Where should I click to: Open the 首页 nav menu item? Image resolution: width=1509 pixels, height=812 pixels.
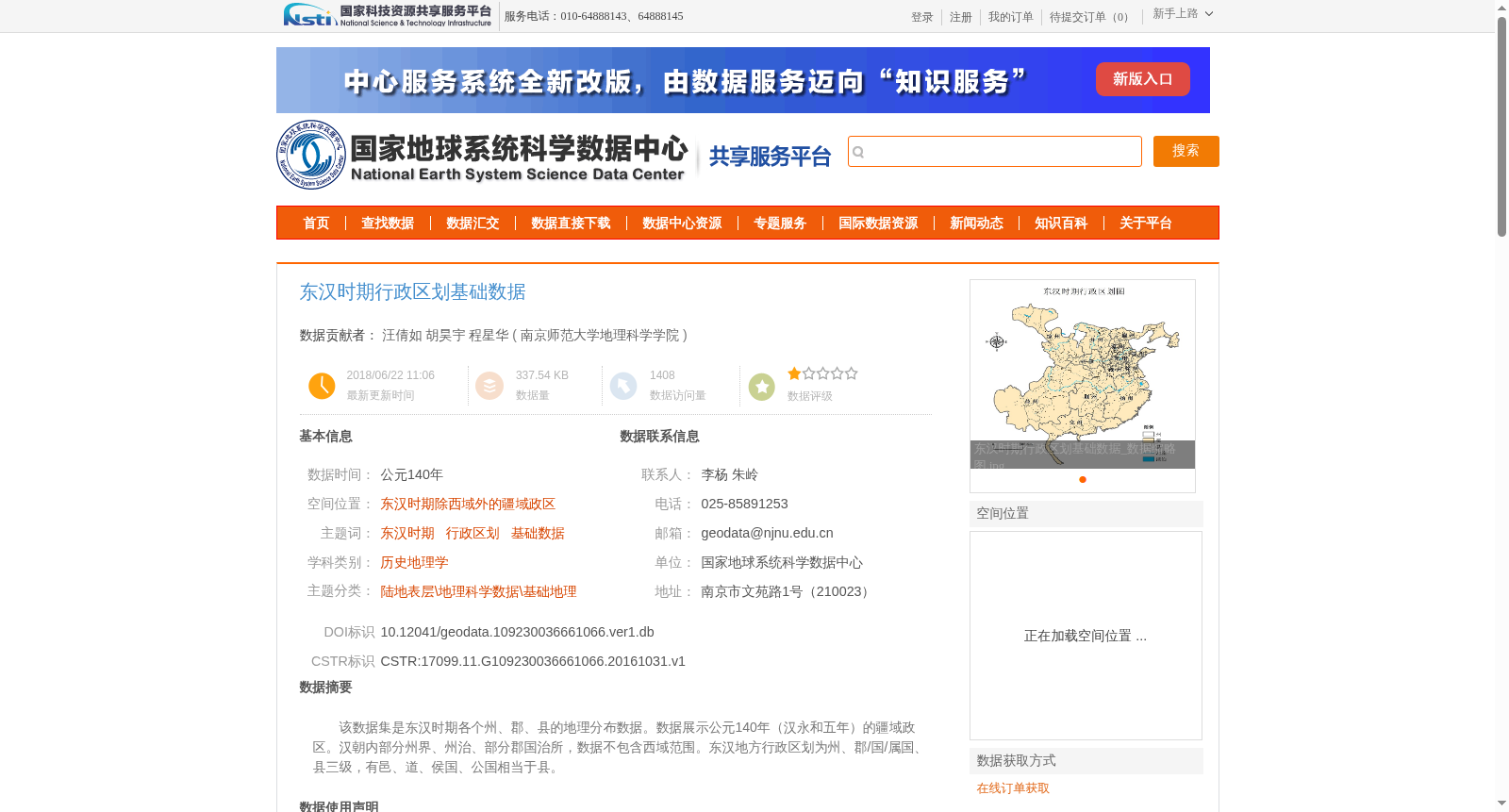pyautogui.click(x=316, y=224)
